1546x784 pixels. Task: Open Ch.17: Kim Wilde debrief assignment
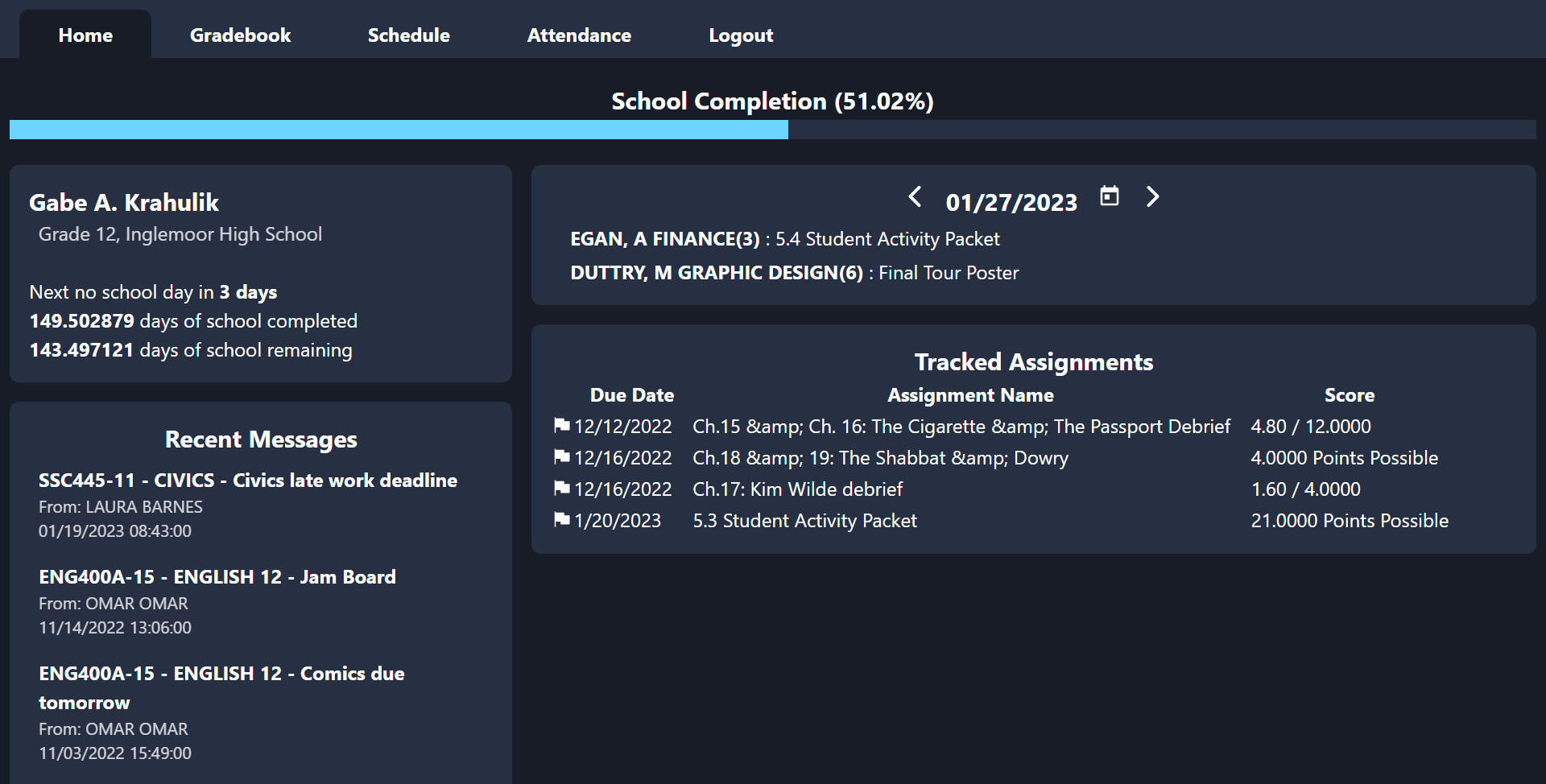(x=797, y=489)
